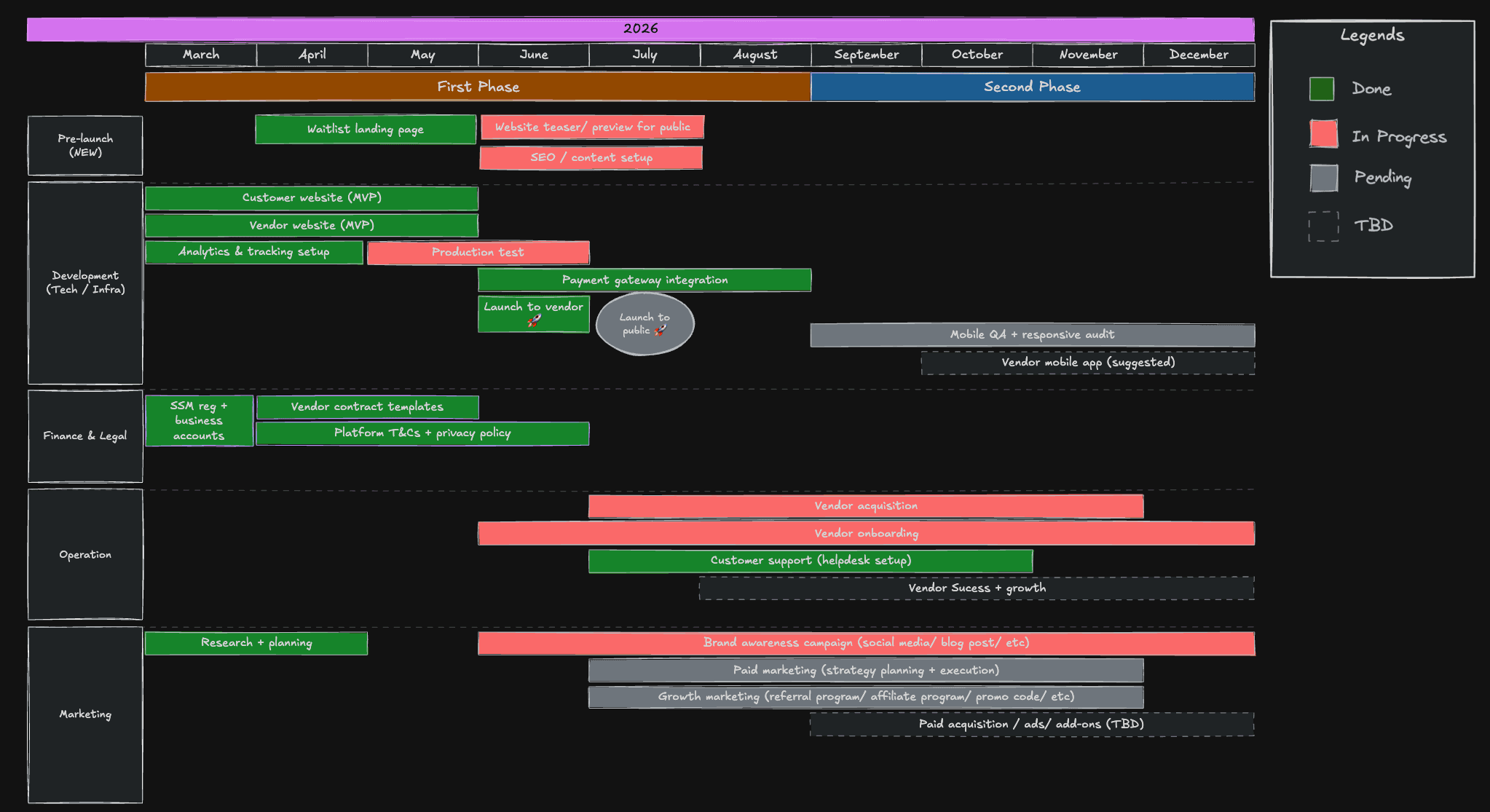Select the Research + planning bar

256,643
